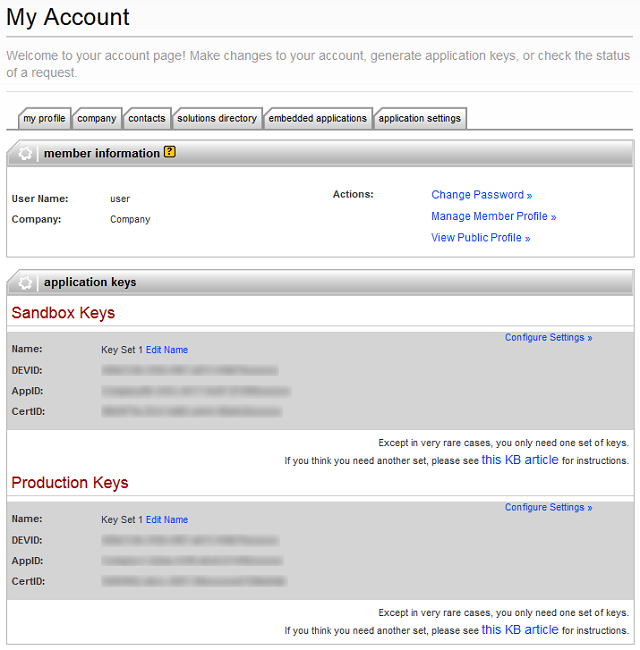Viewport: 640px width, 650px height.
Task: Click the 'User Name:' label
Action: [40, 199]
